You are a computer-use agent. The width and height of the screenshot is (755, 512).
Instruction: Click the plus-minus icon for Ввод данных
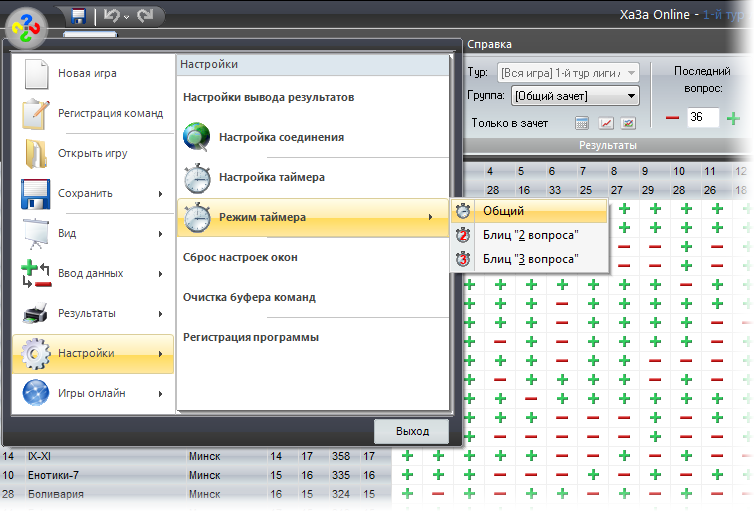[x=36, y=274]
